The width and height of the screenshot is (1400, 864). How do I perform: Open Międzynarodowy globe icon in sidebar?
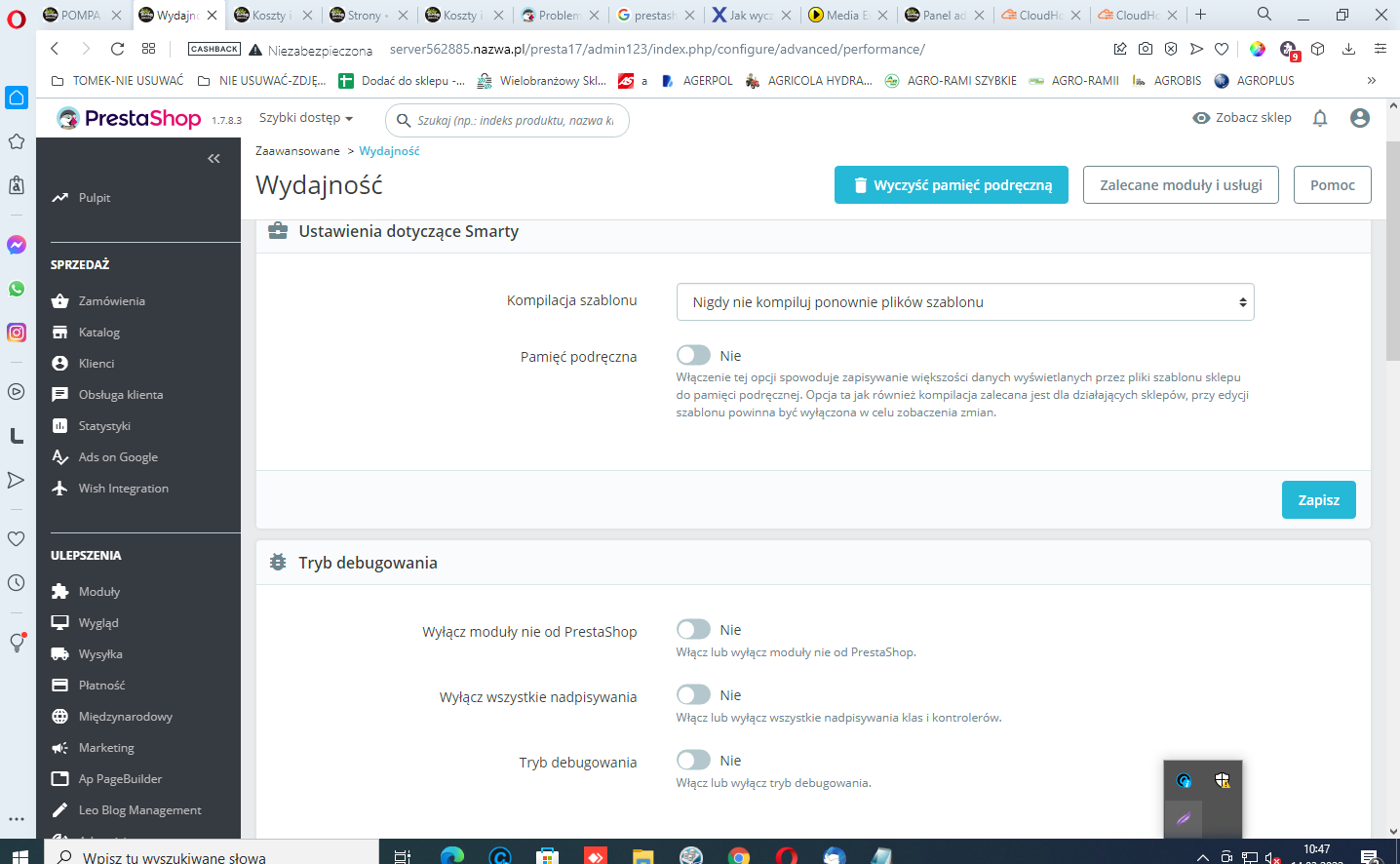[60, 716]
